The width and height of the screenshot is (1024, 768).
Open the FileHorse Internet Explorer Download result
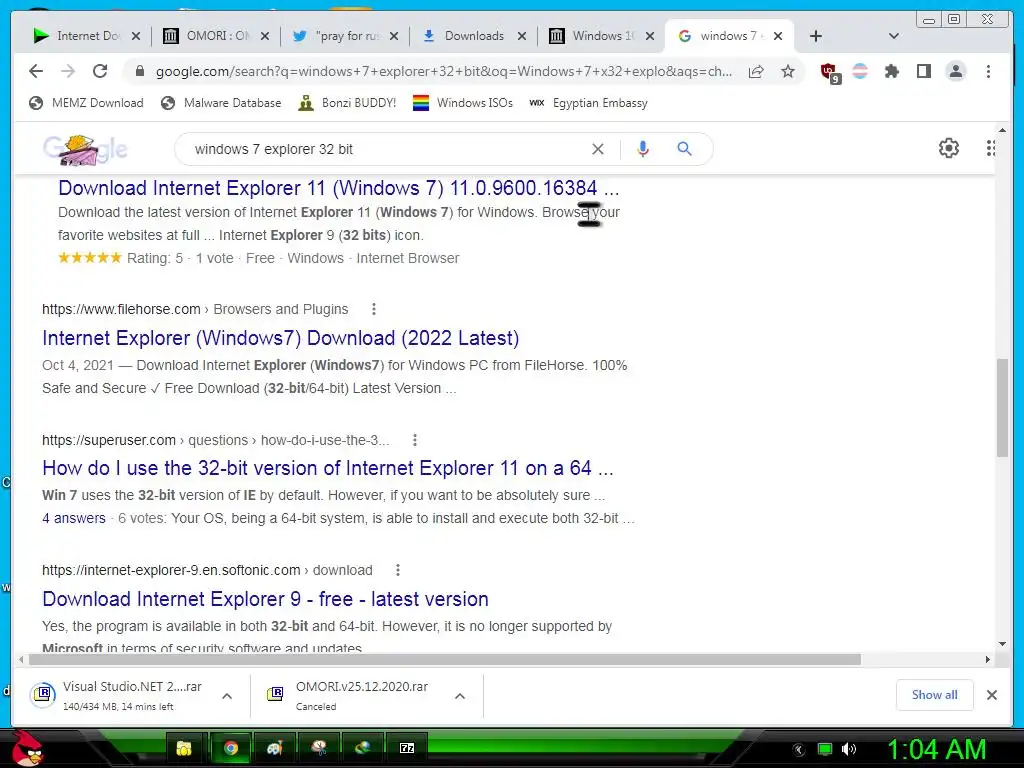280,338
